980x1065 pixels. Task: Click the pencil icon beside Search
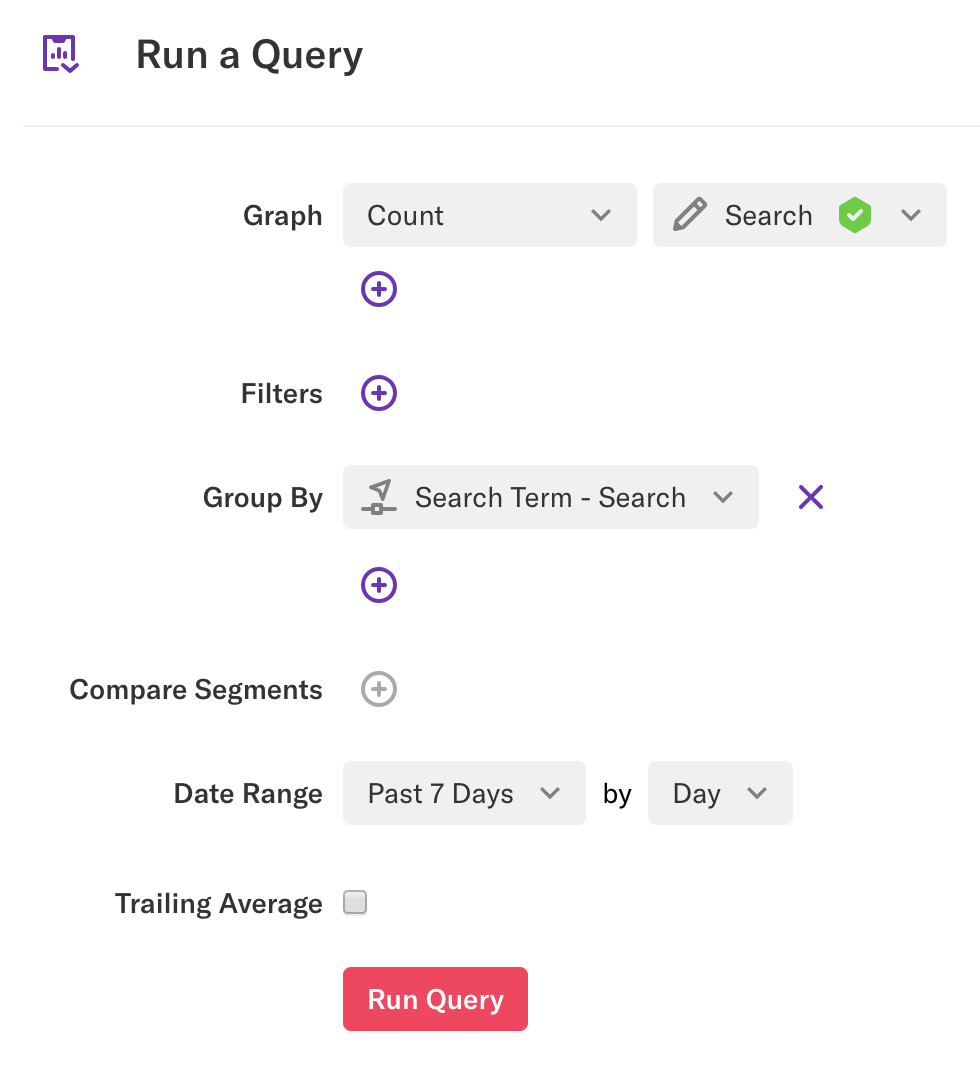coord(689,215)
